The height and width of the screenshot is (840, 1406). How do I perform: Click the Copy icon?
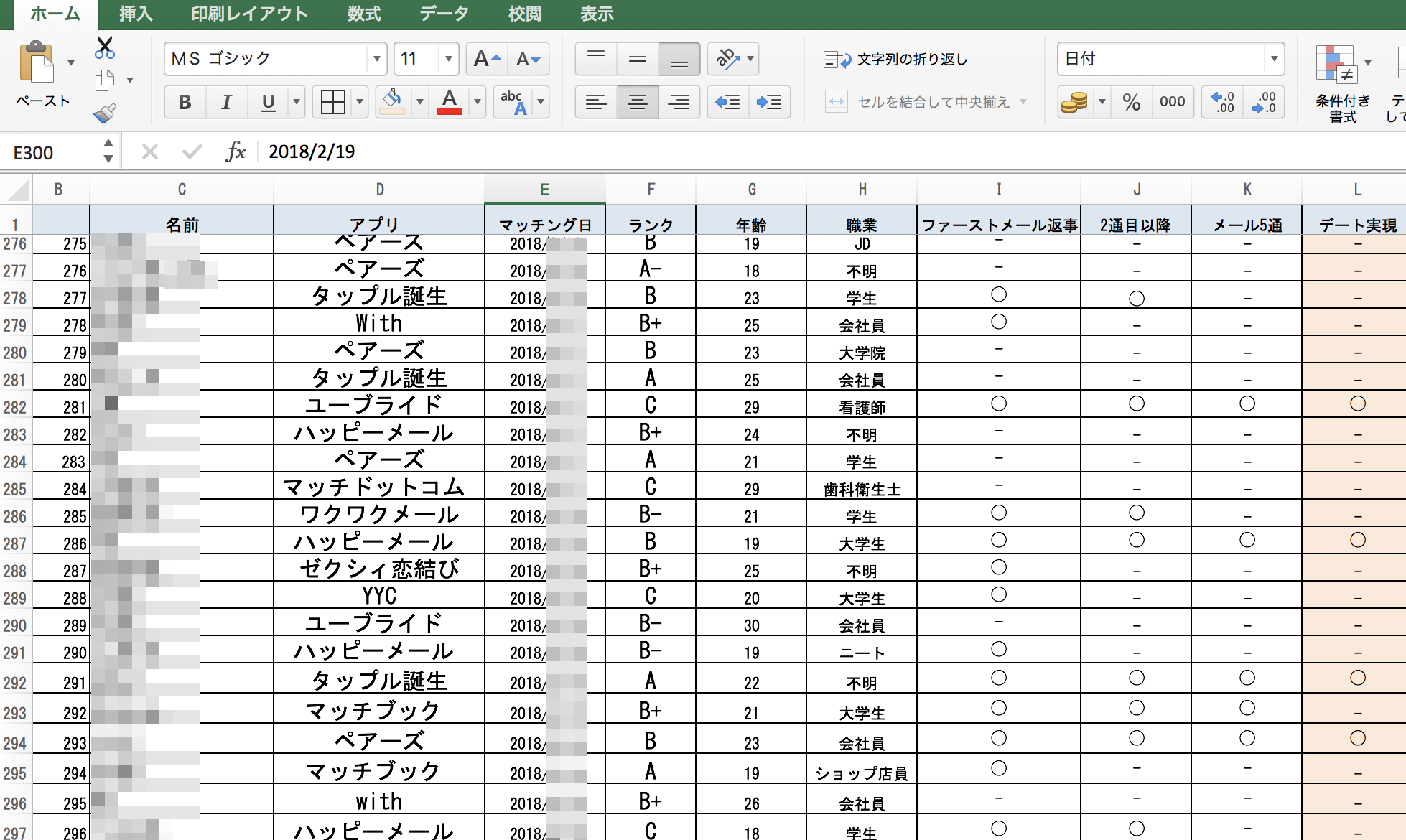tap(105, 80)
